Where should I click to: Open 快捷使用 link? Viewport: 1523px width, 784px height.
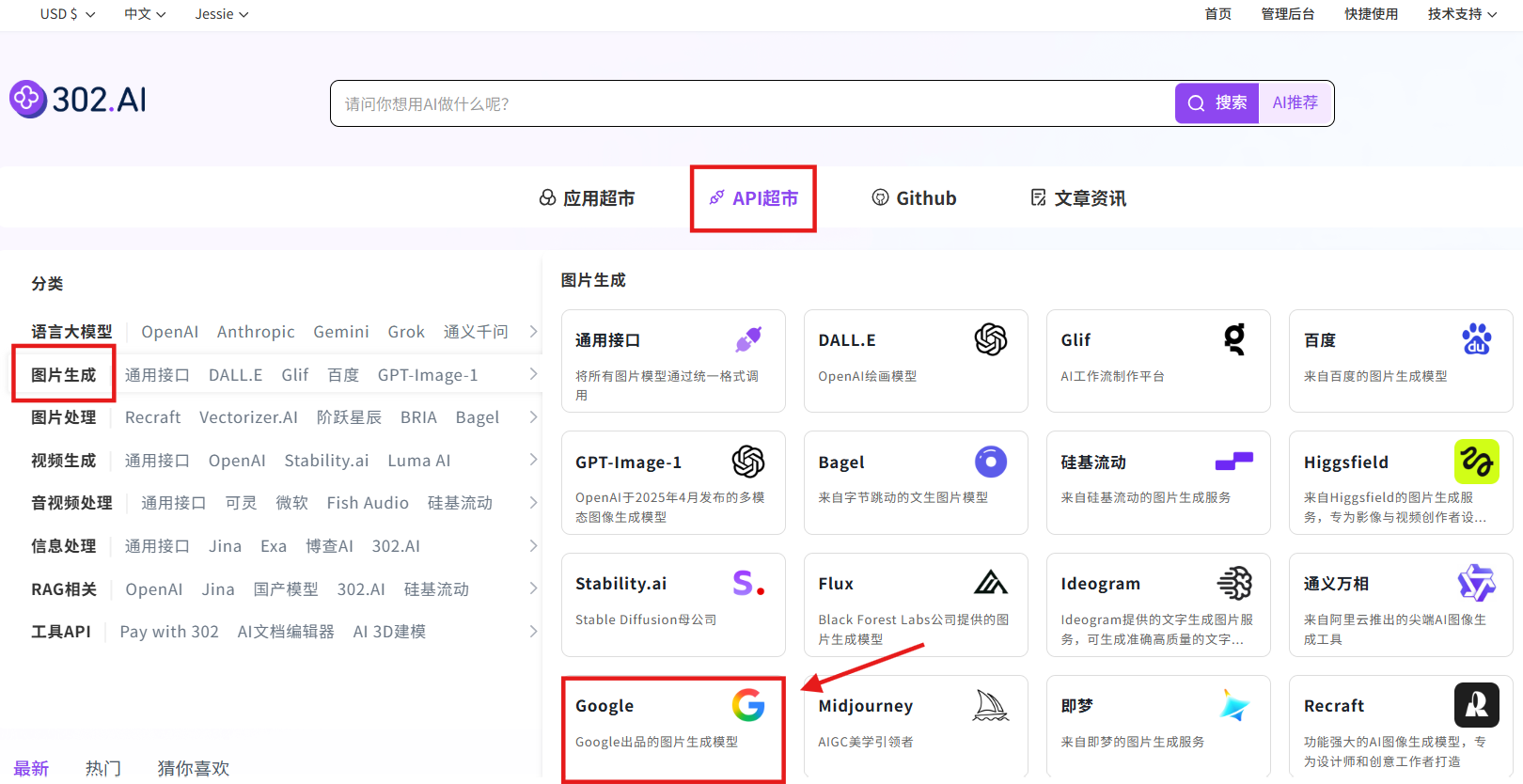[x=1372, y=14]
